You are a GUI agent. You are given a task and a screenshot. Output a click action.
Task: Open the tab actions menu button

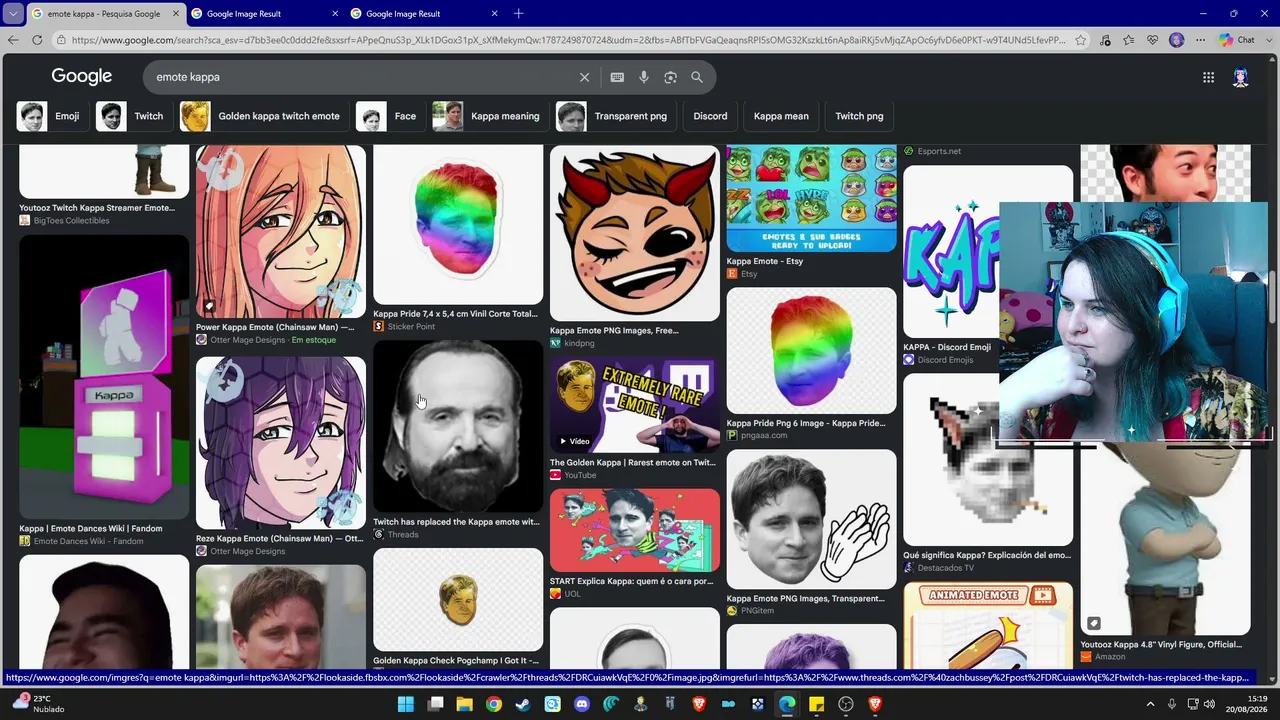(12, 14)
